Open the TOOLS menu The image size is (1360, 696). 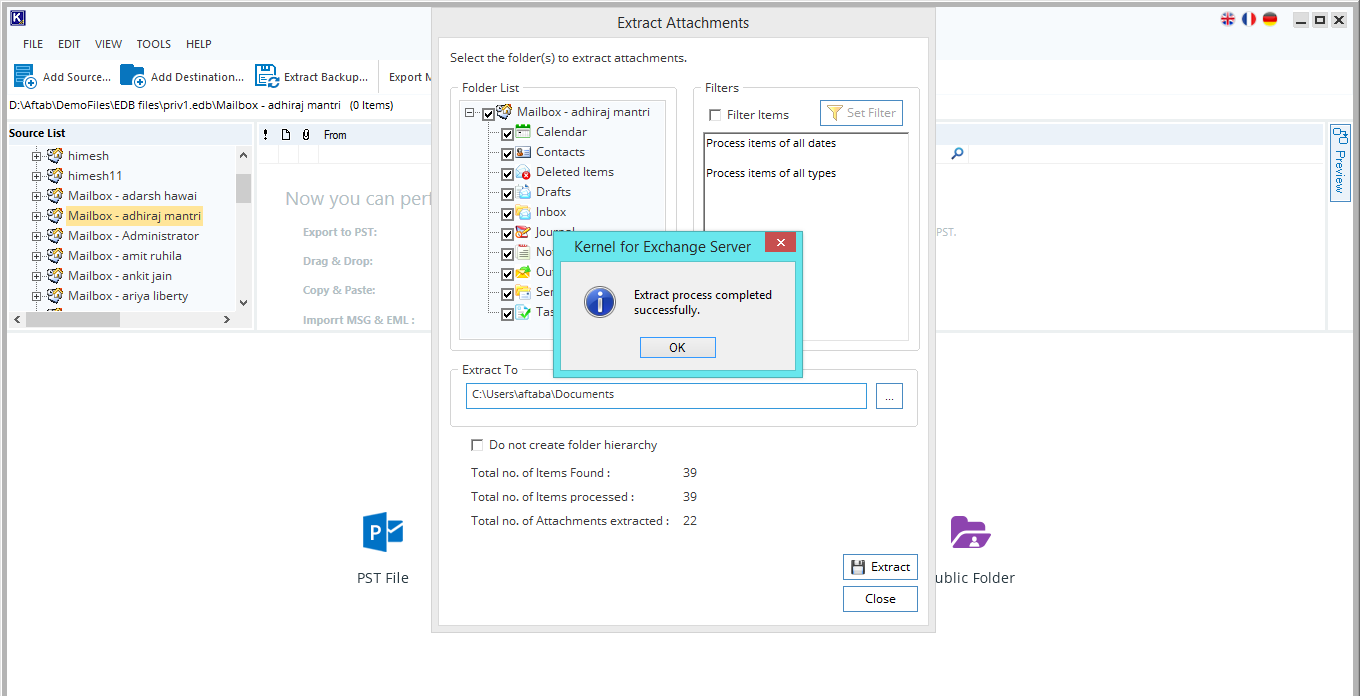pos(154,44)
